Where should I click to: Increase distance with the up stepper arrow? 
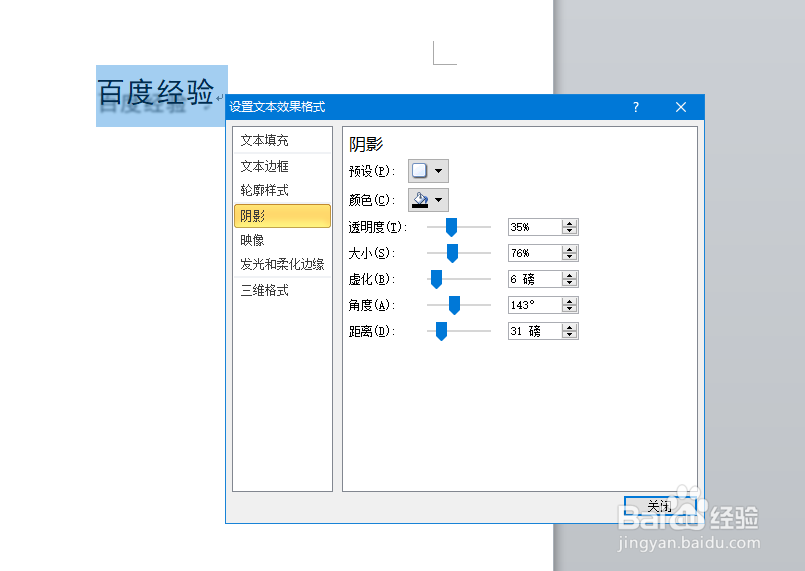click(x=570, y=328)
